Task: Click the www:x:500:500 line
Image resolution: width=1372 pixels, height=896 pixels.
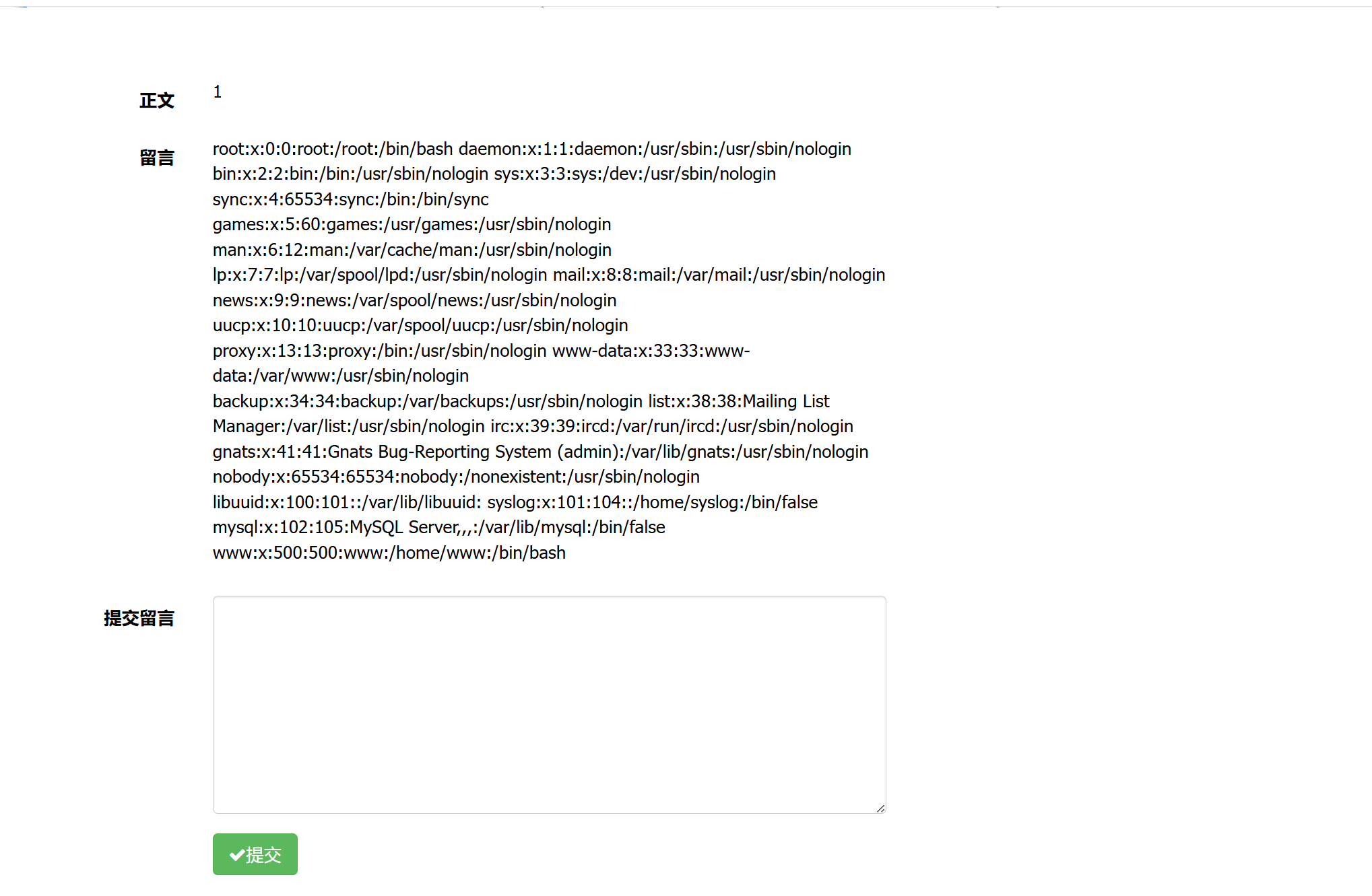Action: (389, 553)
